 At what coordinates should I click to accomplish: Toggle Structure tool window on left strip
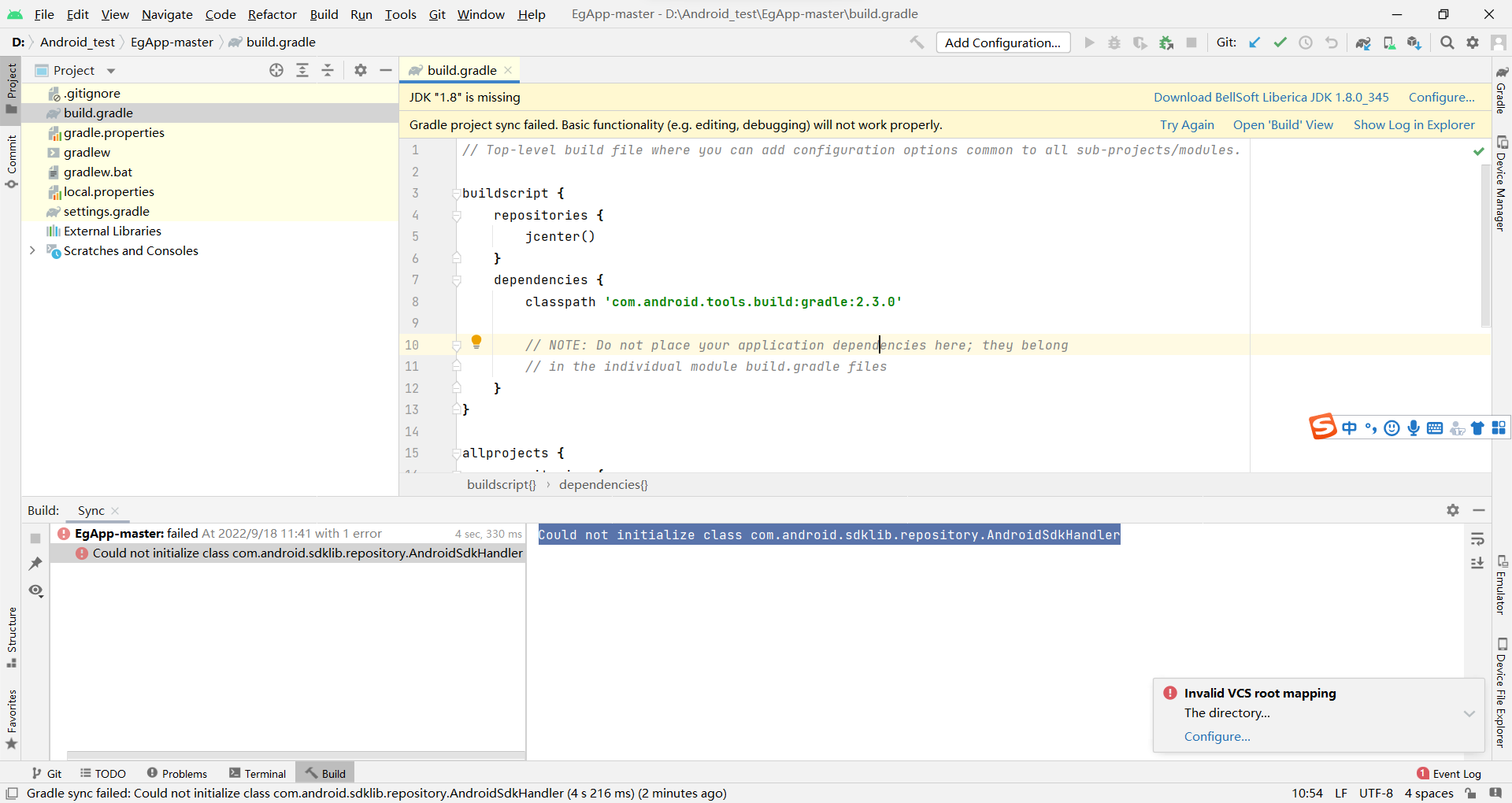(11, 637)
